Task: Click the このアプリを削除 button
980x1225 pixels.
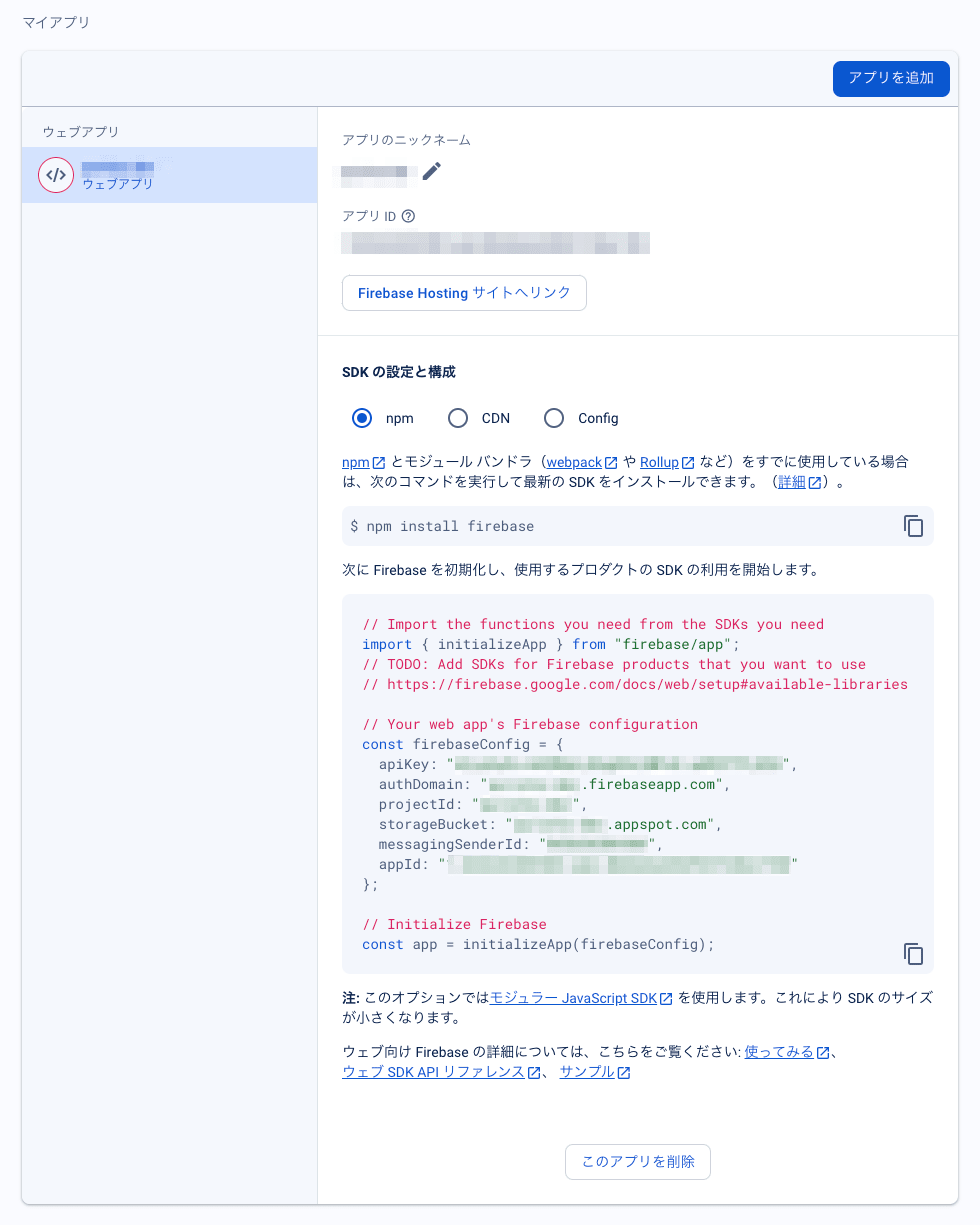Action: pos(638,1162)
